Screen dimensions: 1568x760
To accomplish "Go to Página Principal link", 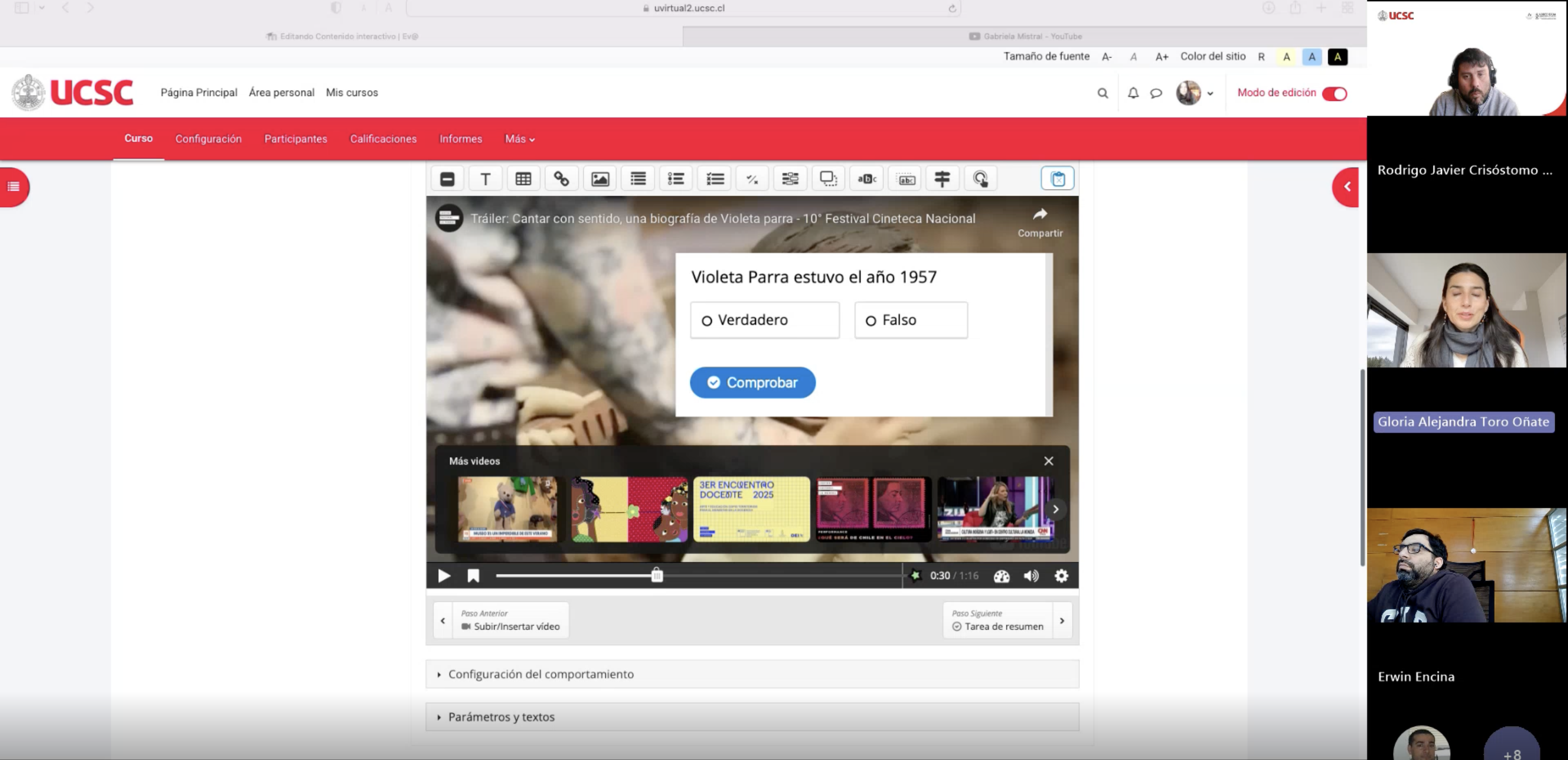I will pos(198,92).
